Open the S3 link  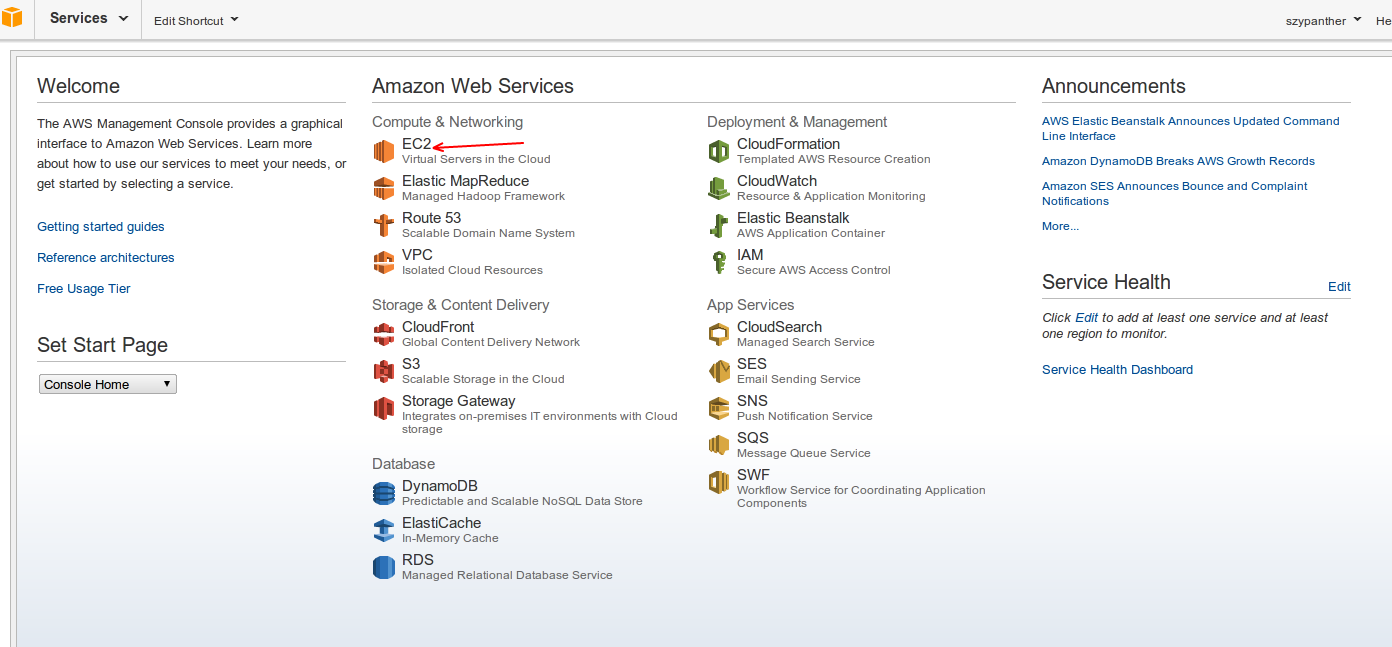click(x=411, y=364)
